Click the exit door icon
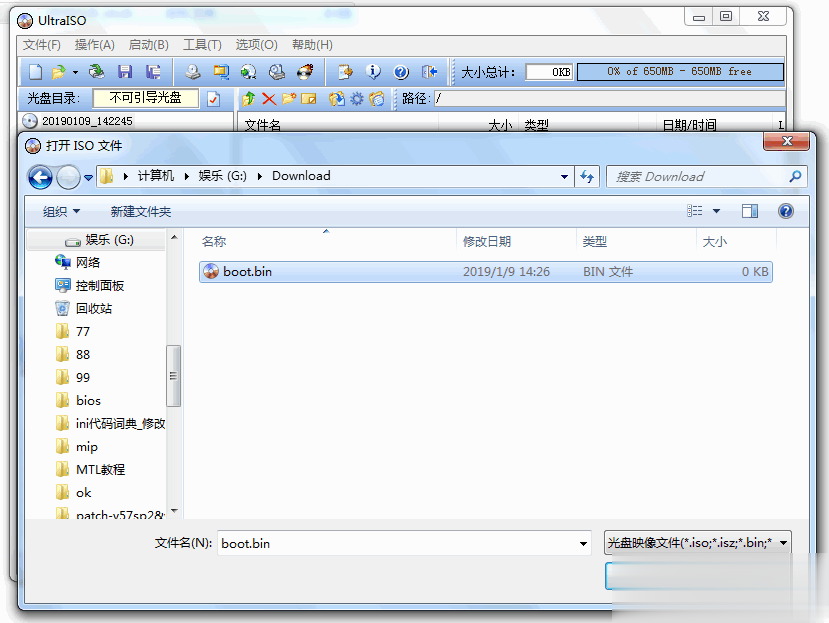This screenshot has width=829, height=623. 429,71
